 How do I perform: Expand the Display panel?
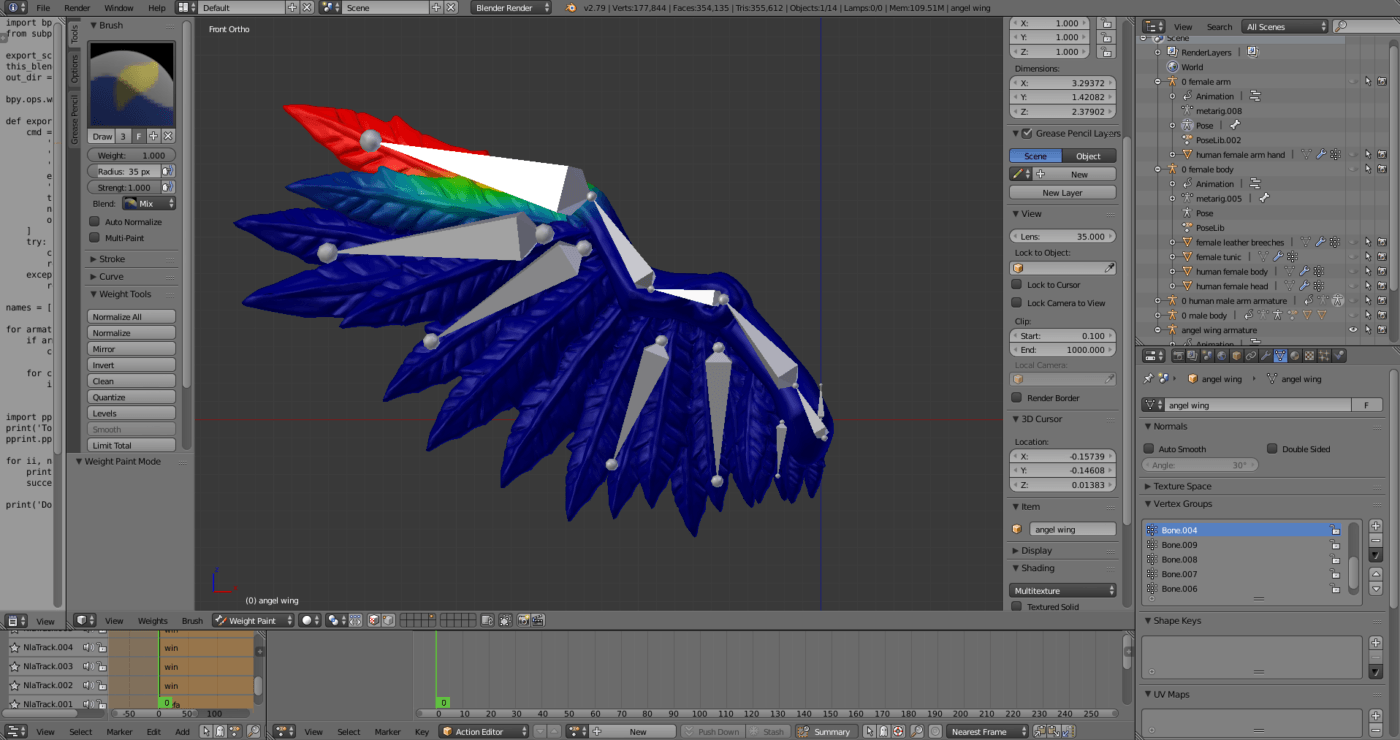[1036, 550]
